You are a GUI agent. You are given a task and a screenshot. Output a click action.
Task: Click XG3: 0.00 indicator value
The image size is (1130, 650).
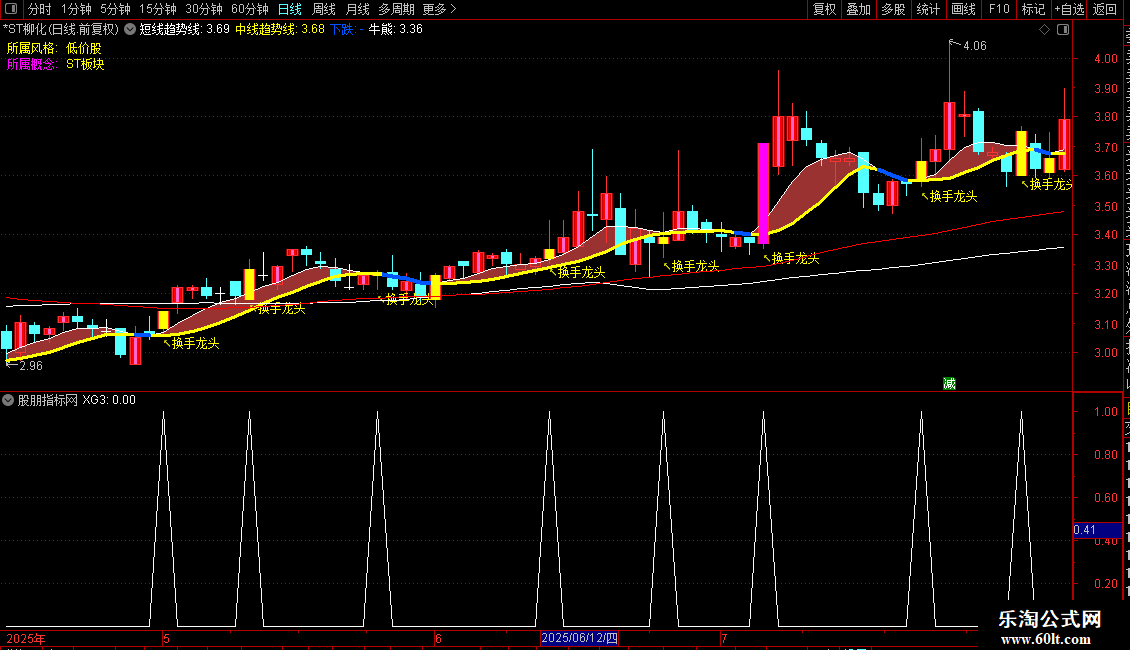[x=109, y=400]
